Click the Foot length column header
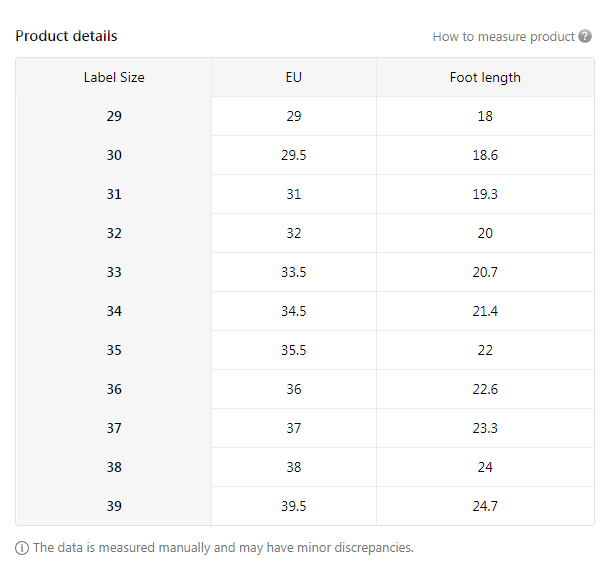Viewport: 611px width, 566px height. [485, 77]
